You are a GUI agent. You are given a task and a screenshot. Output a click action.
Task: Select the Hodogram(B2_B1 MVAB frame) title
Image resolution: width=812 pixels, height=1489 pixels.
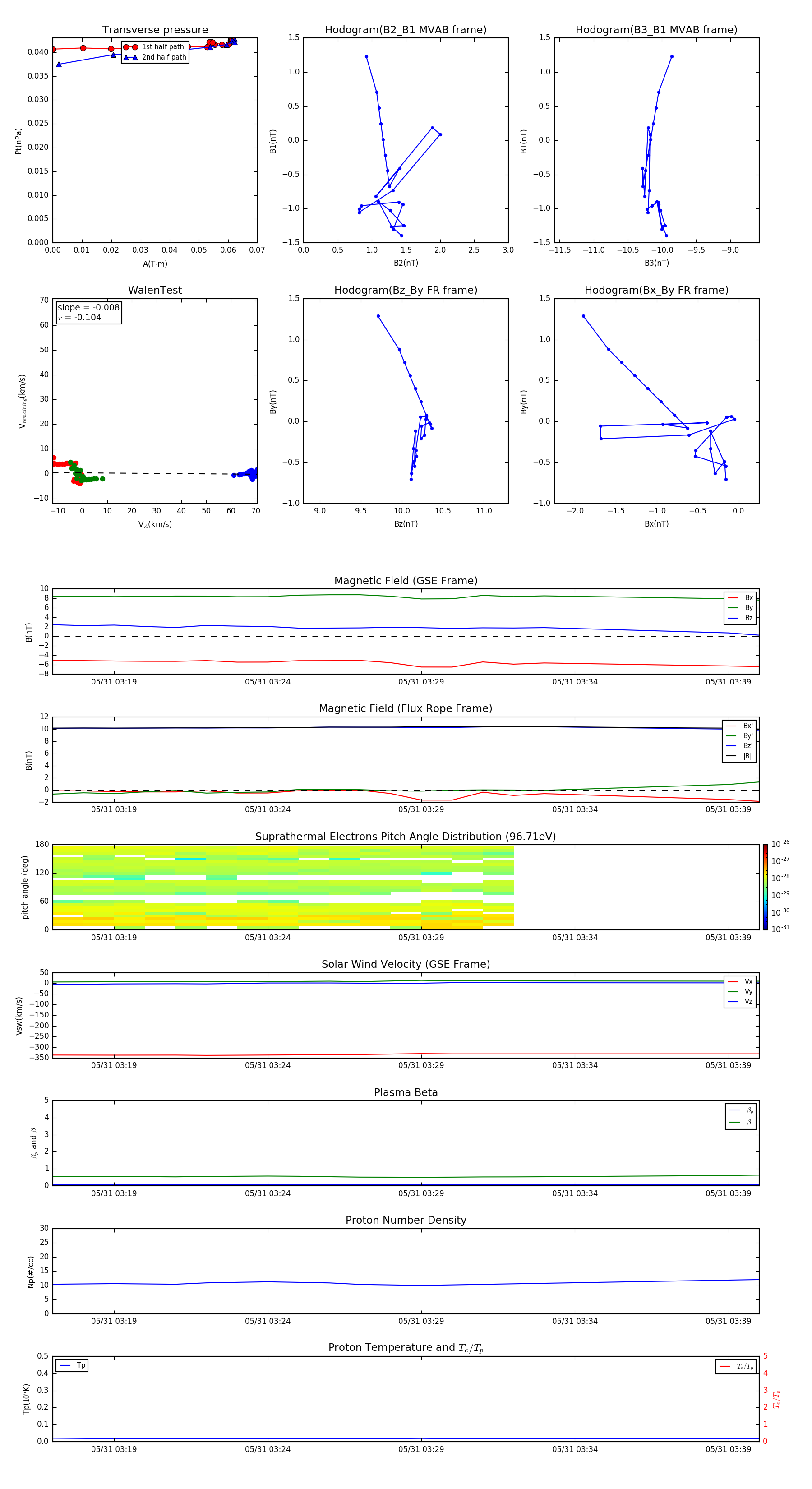405,30
